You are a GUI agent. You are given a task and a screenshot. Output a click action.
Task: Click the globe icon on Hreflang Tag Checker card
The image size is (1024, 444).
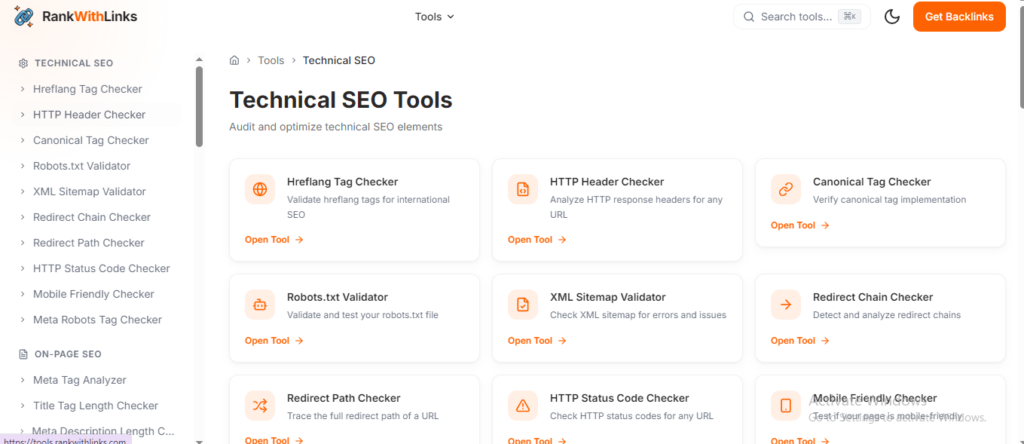(260, 189)
